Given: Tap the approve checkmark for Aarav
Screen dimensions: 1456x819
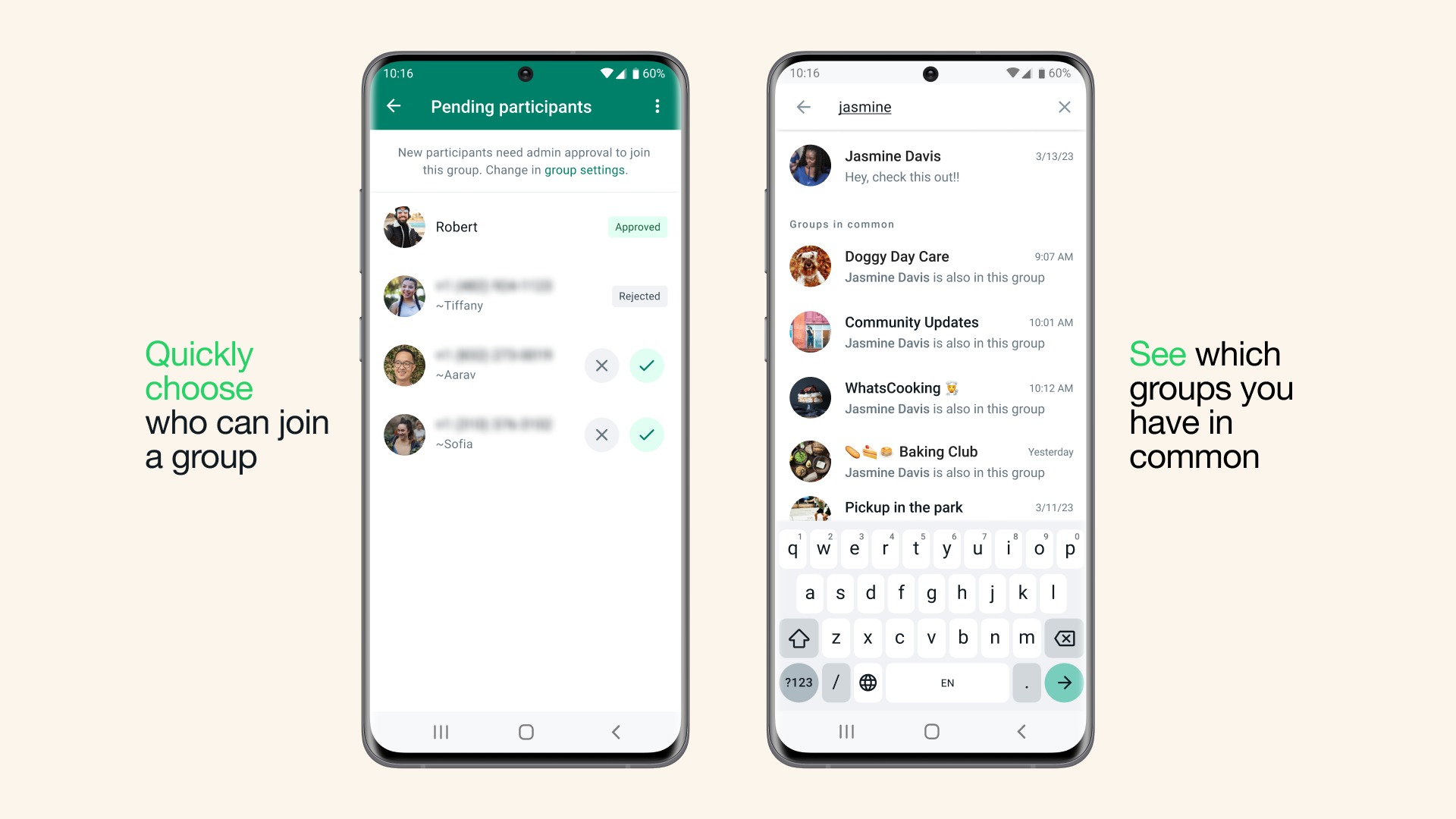Looking at the screenshot, I should (648, 365).
